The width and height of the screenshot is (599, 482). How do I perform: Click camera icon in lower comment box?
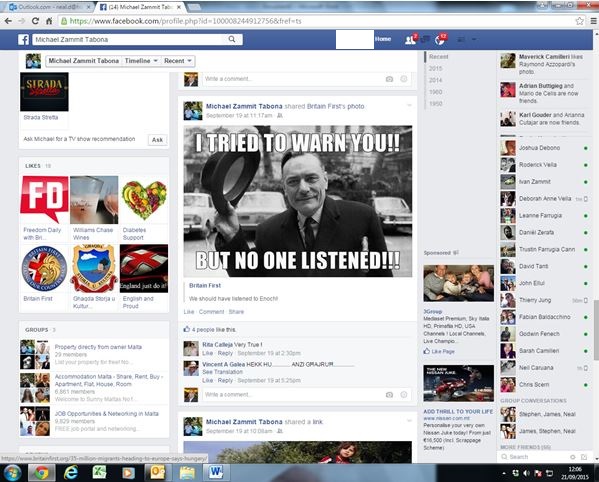point(389,395)
